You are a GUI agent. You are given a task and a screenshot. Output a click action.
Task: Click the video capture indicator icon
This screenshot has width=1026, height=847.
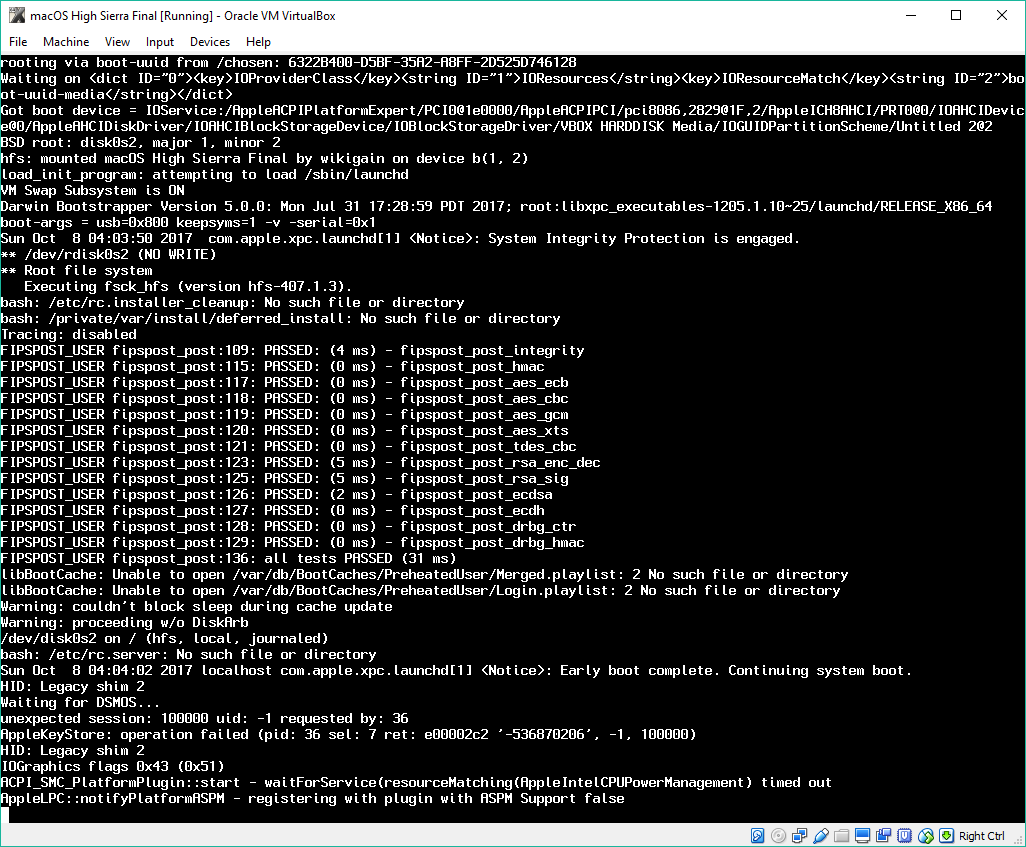point(883,836)
